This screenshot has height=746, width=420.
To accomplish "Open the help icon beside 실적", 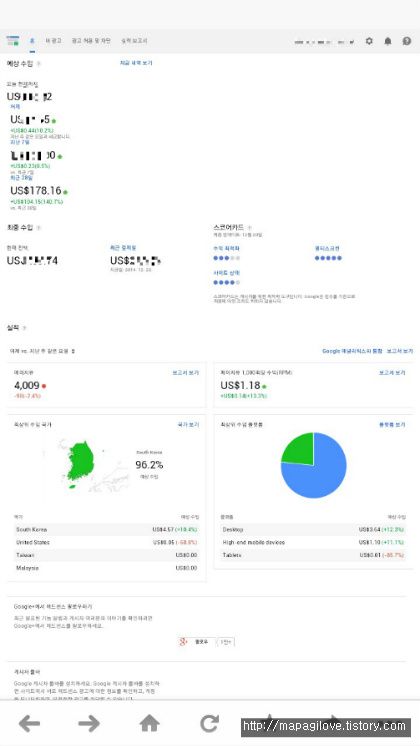I will [x=24, y=328].
